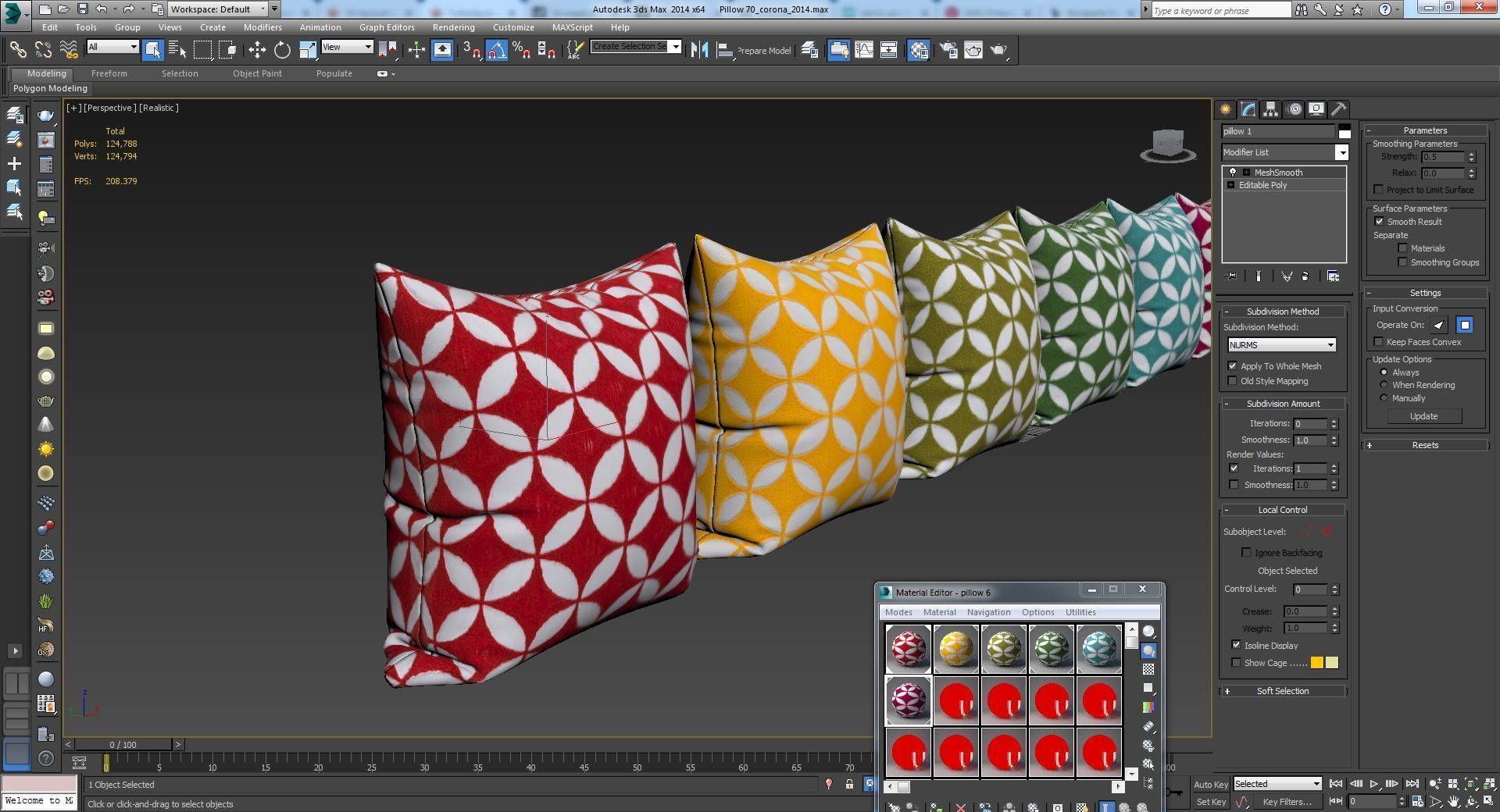Expand the Soft Selection rollout
The height and width of the screenshot is (812, 1500).
pyautogui.click(x=1283, y=691)
